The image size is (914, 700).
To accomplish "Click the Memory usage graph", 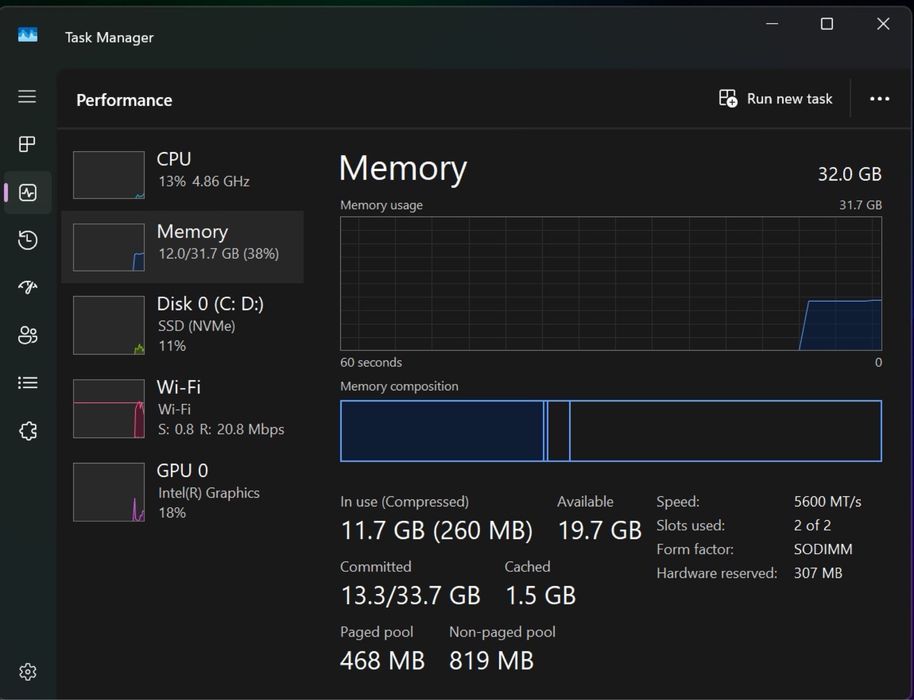I will click(611, 283).
